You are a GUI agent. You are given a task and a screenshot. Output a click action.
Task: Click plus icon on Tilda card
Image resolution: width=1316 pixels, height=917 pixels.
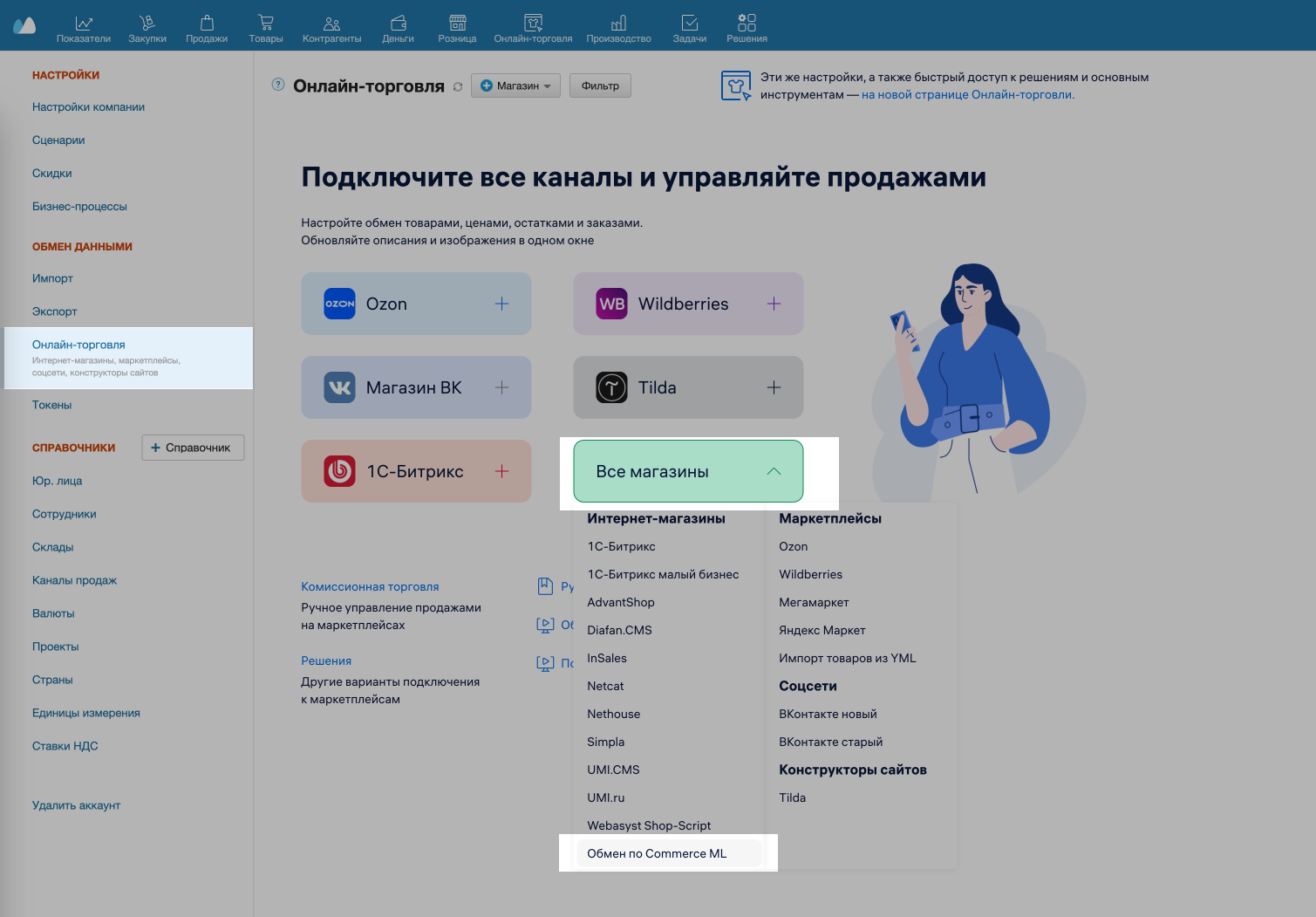(774, 387)
